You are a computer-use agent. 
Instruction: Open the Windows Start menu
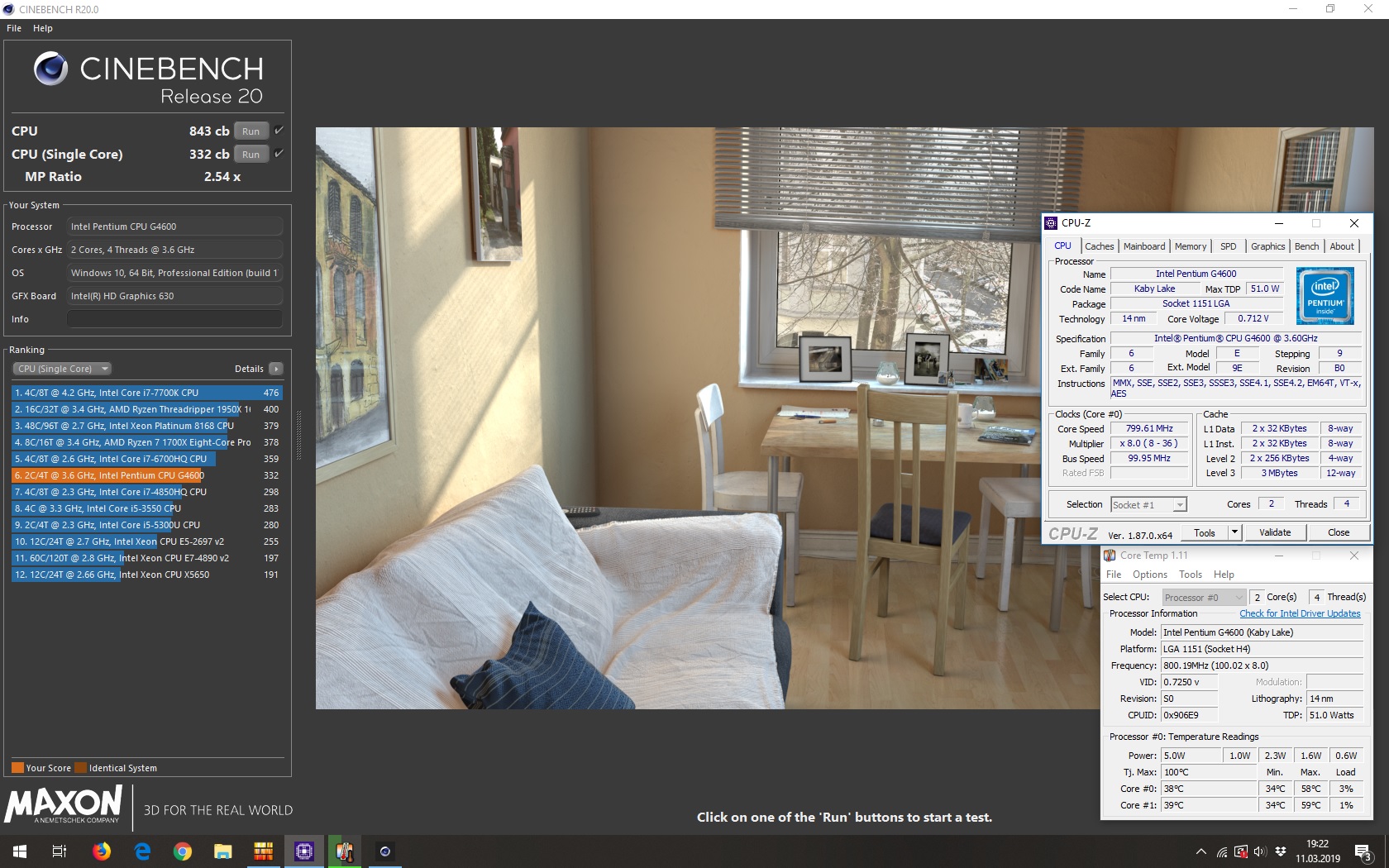(x=20, y=851)
